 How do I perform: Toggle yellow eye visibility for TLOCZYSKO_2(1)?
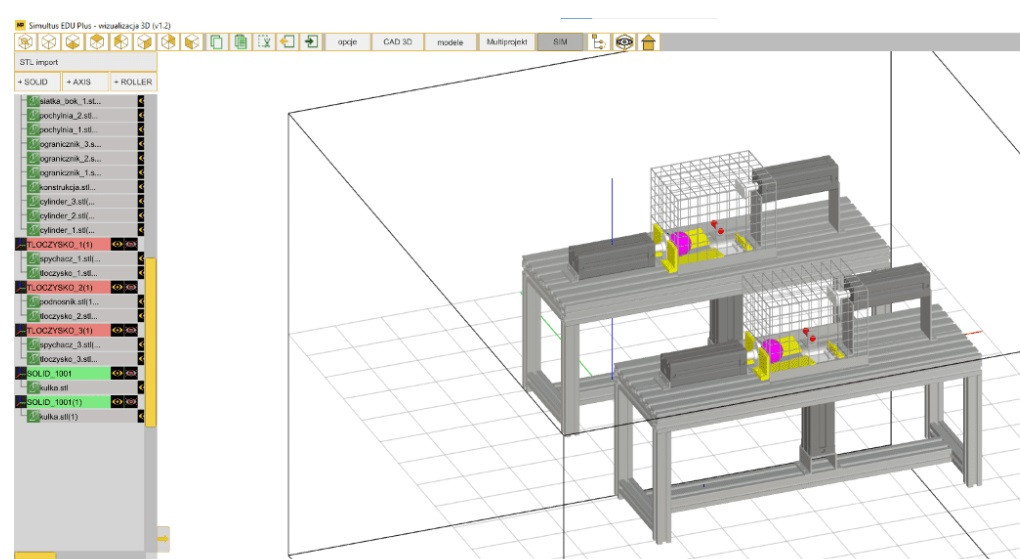[117, 288]
